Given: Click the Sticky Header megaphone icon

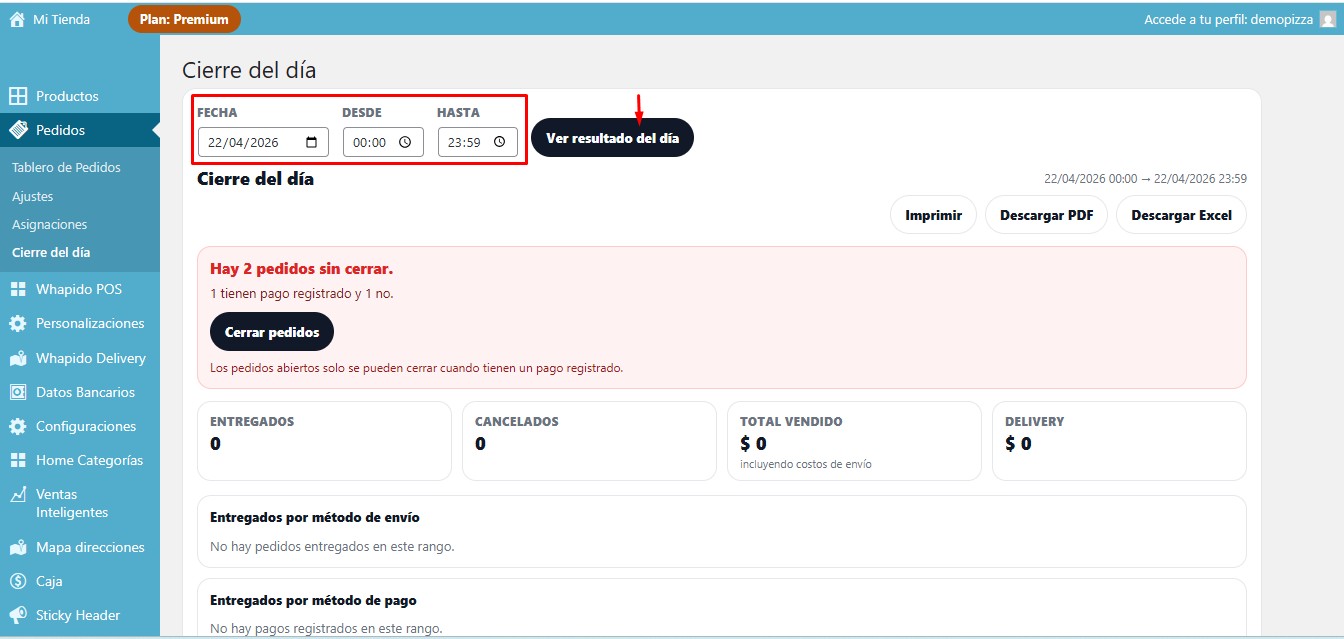Looking at the screenshot, I should 18,615.
